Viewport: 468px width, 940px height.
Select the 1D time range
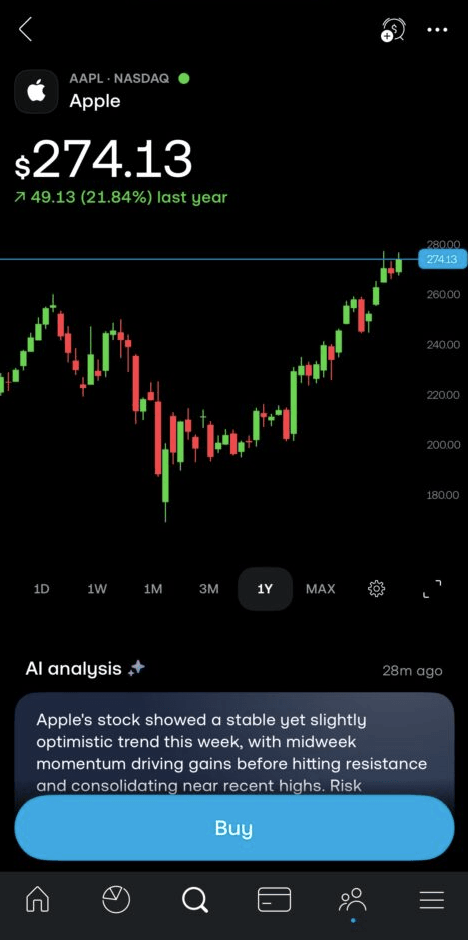(41, 589)
